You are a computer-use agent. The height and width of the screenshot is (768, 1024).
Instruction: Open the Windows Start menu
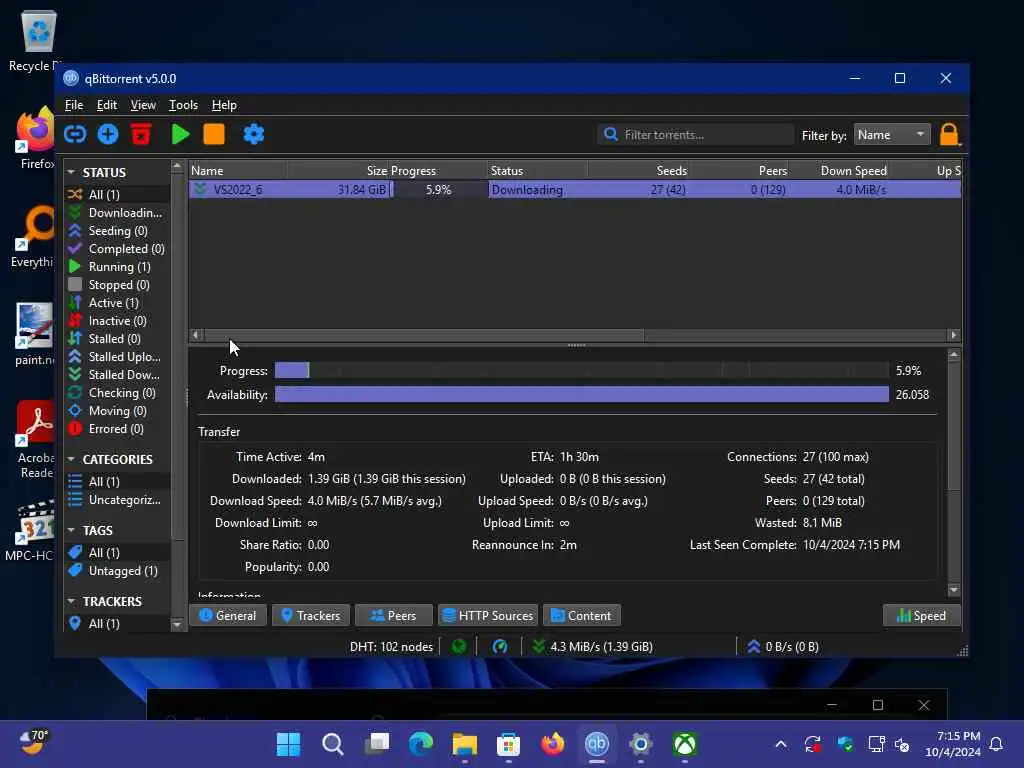[288, 744]
